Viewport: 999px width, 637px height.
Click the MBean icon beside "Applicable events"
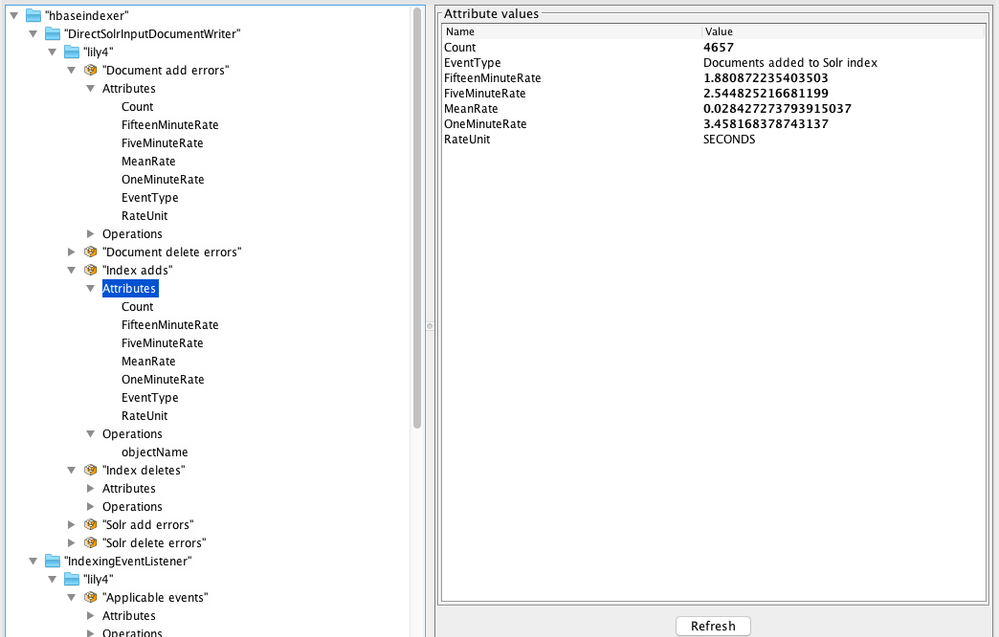tap(90, 598)
